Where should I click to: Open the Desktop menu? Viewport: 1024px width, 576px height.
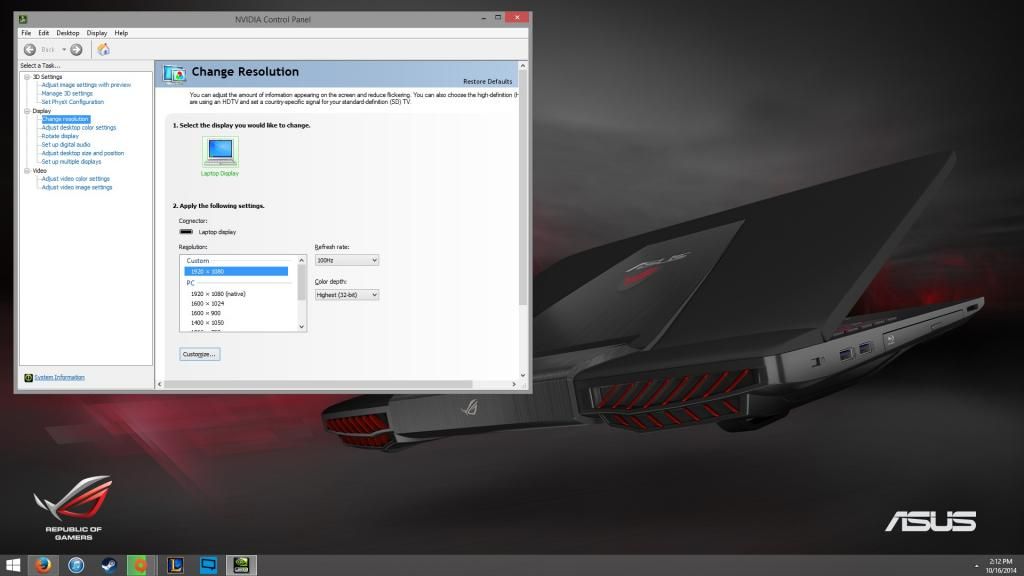pyautogui.click(x=68, y=33)
